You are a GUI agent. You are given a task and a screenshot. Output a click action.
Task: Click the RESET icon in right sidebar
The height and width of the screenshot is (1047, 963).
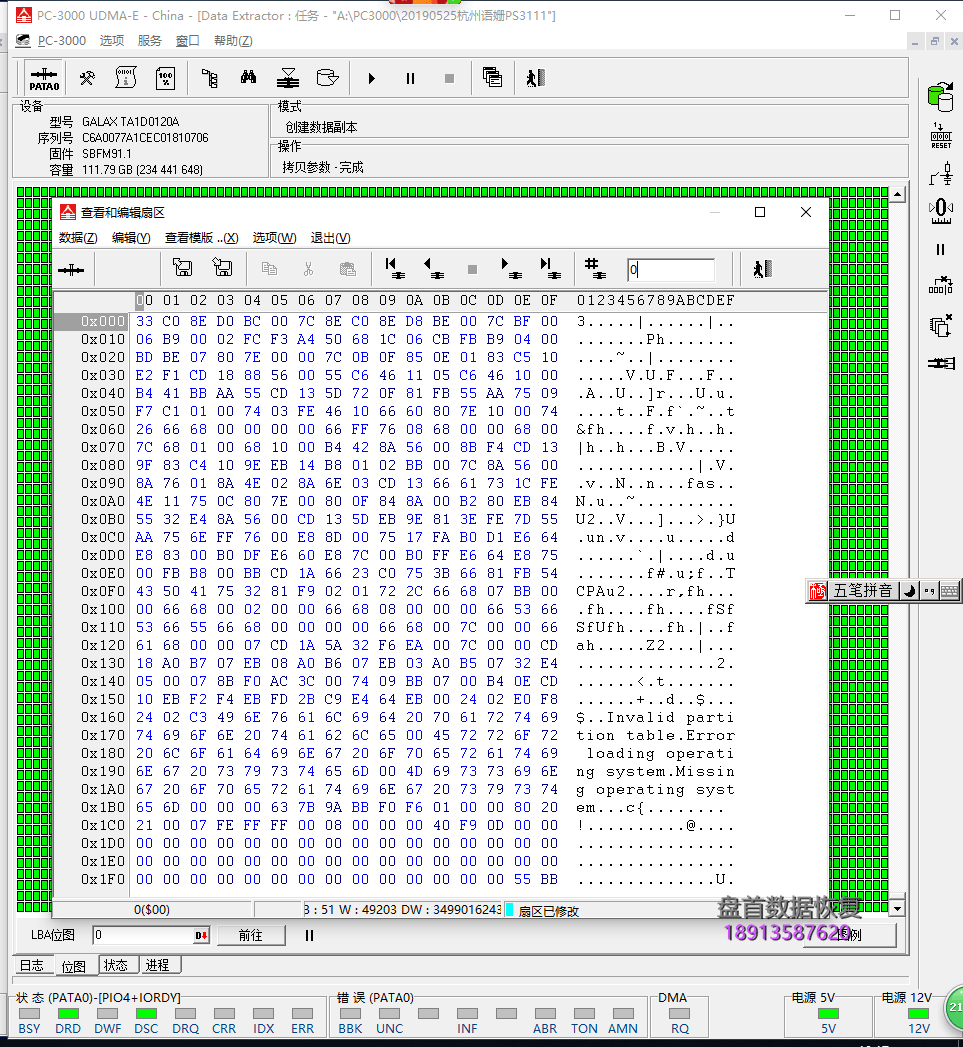[x=941, y=136]
